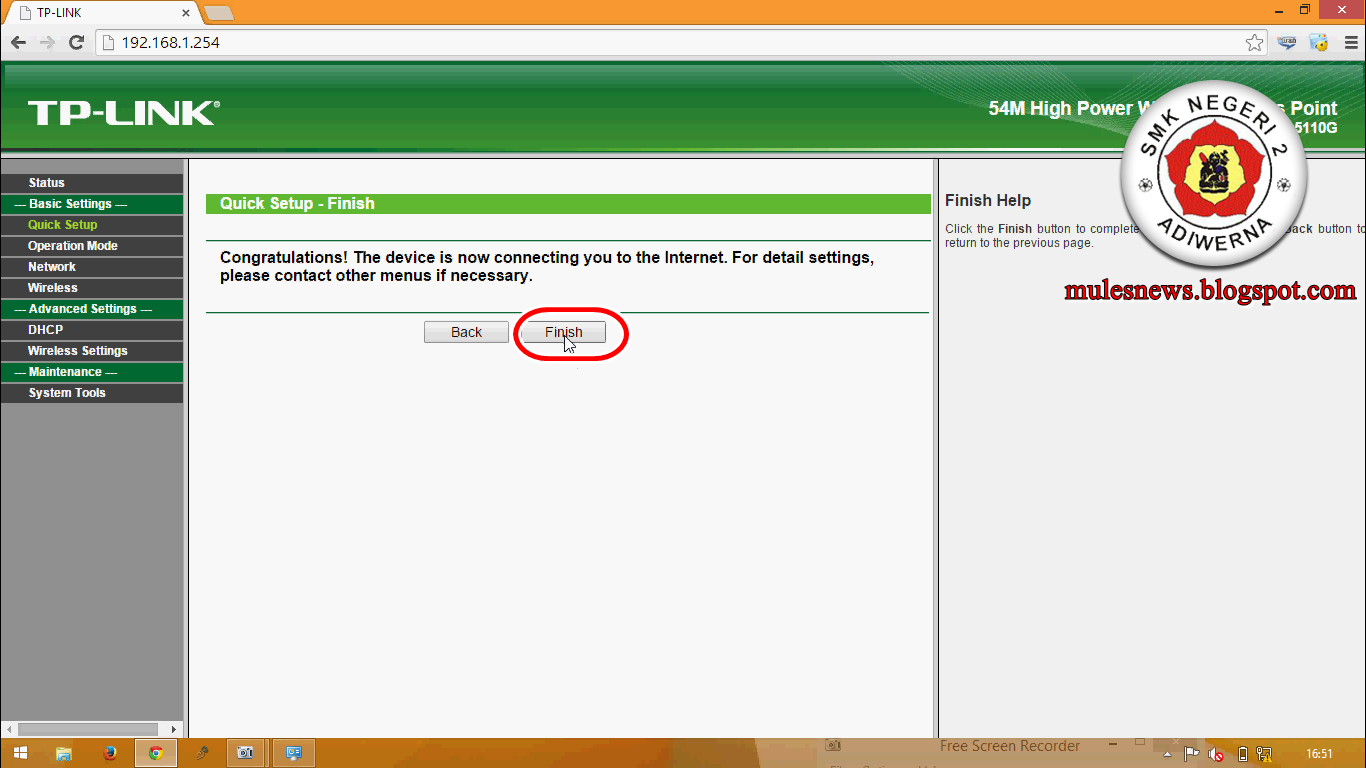This screenshot has height=768, width=1366.
Task: Click the second extension icon near Chrome menu
Action: click(1320, 43)
